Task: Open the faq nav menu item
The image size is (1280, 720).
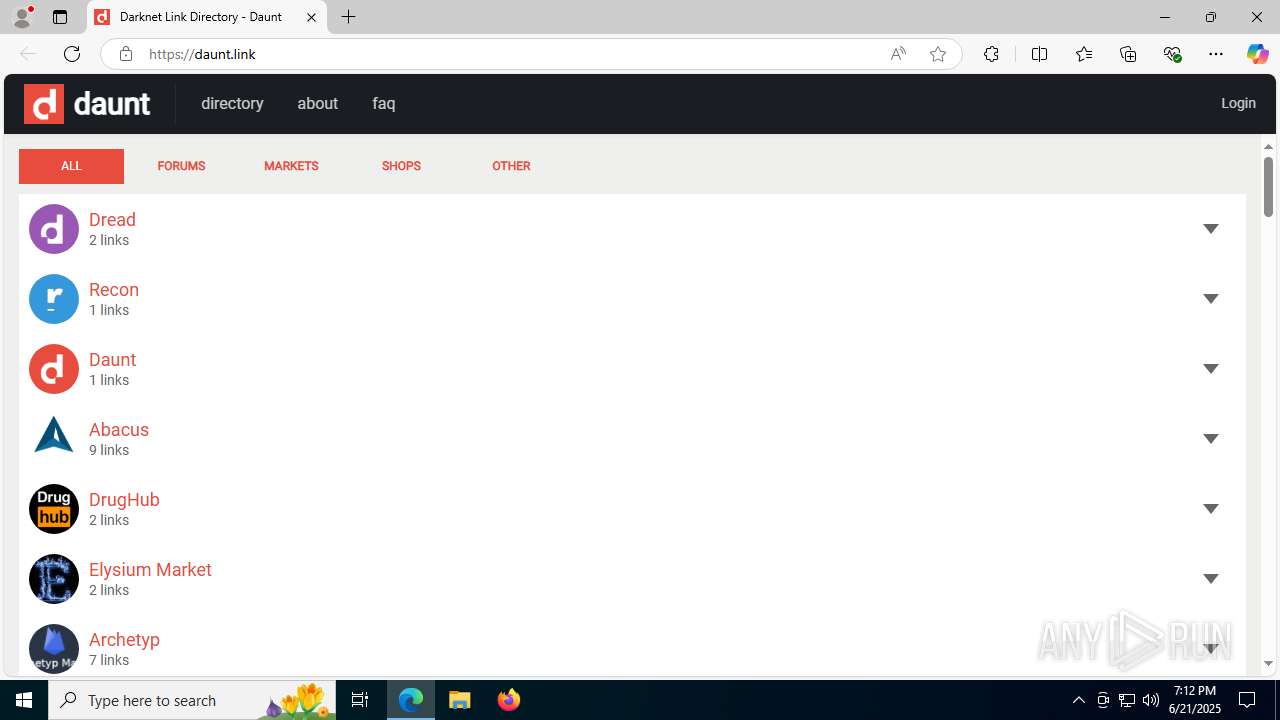Action: [x=384, y=103]
